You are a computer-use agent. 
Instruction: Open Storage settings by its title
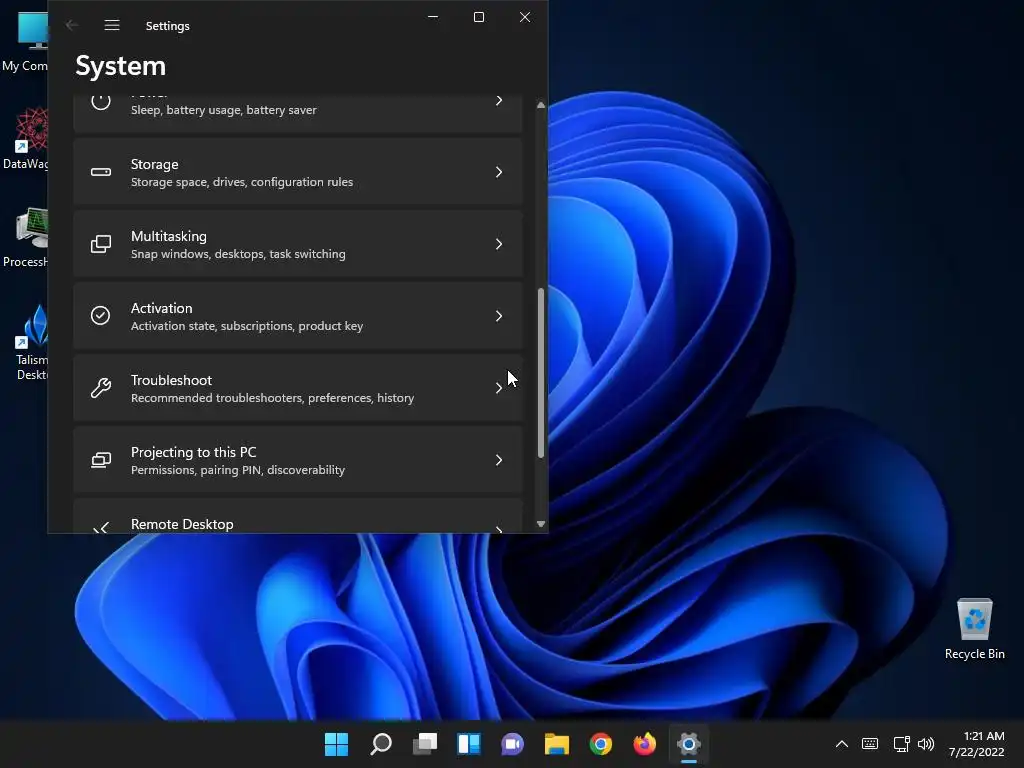154,165
